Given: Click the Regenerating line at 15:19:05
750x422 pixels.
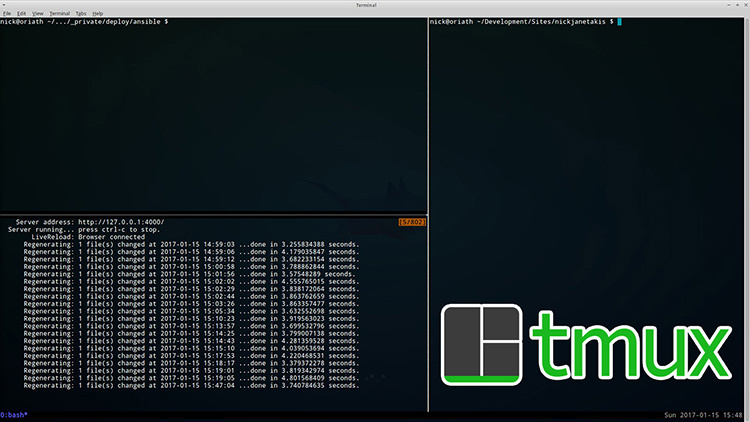Looking at the screenshot, I should point(191,378).
